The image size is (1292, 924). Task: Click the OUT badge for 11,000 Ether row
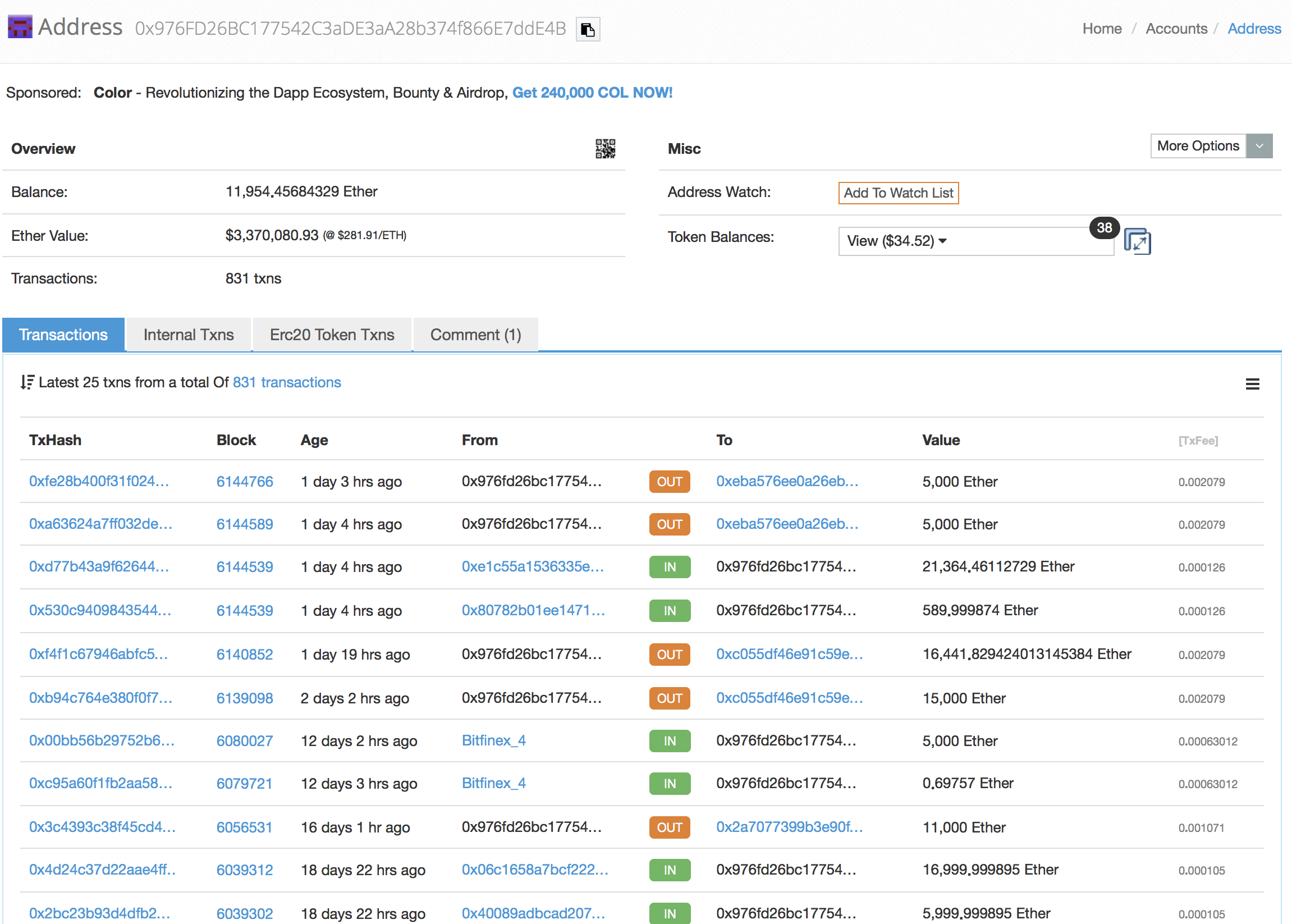(670, 827)
